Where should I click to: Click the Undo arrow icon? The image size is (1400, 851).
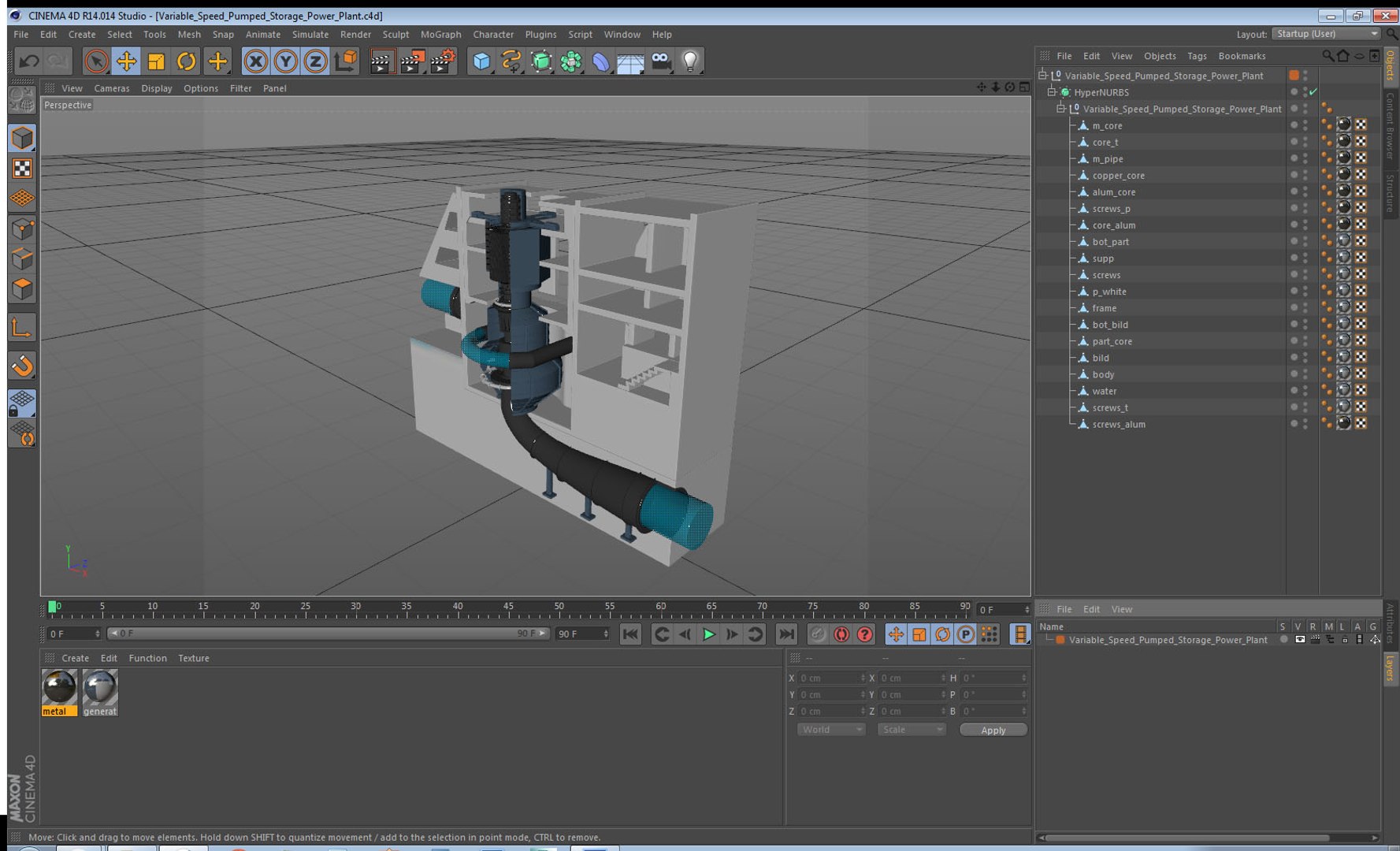pyautogui.click(x=29, y=61)
